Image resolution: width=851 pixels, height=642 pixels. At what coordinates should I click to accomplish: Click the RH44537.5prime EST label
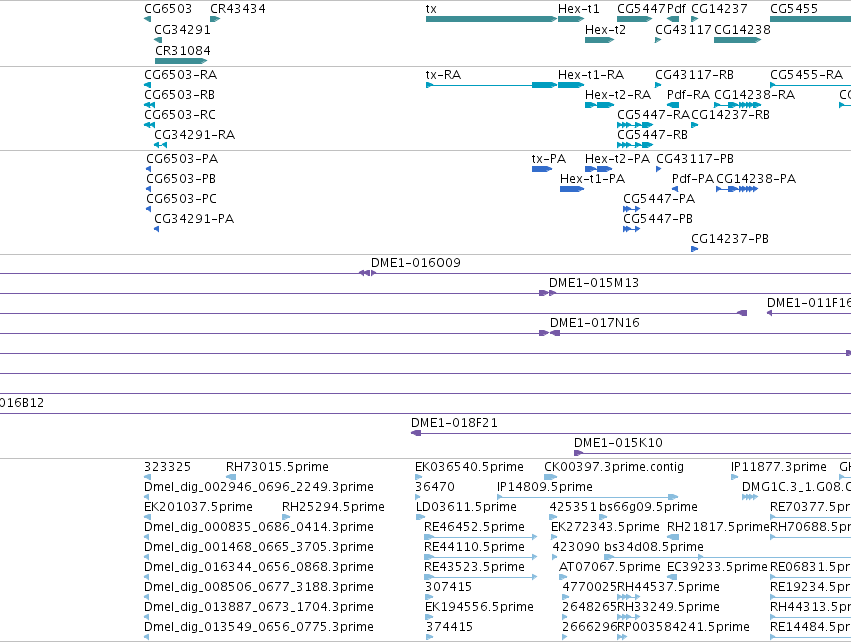point(669,587)
